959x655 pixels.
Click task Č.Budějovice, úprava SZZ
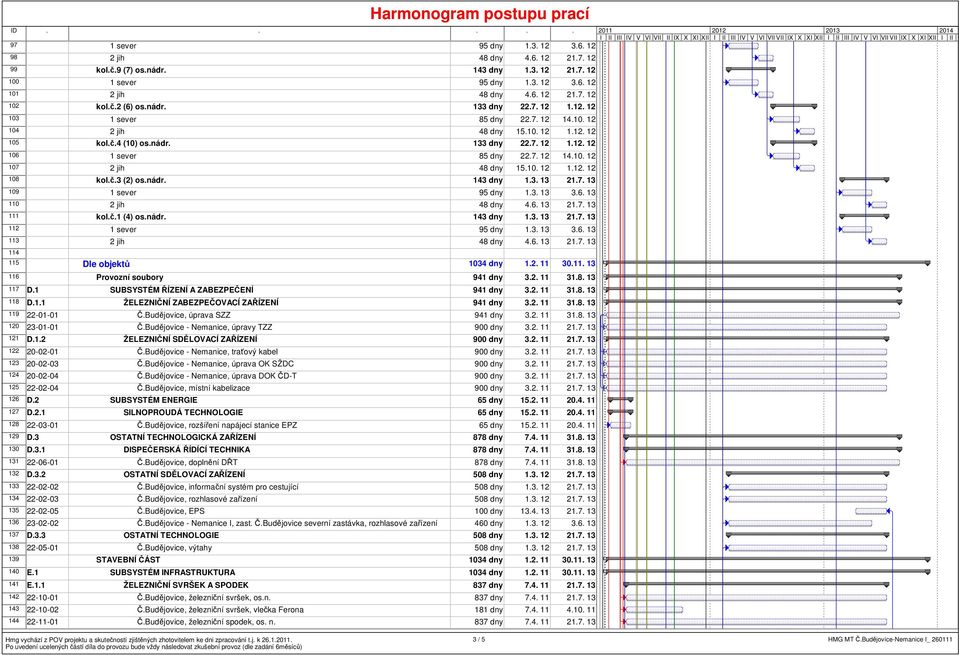click(x=183, y=316)
